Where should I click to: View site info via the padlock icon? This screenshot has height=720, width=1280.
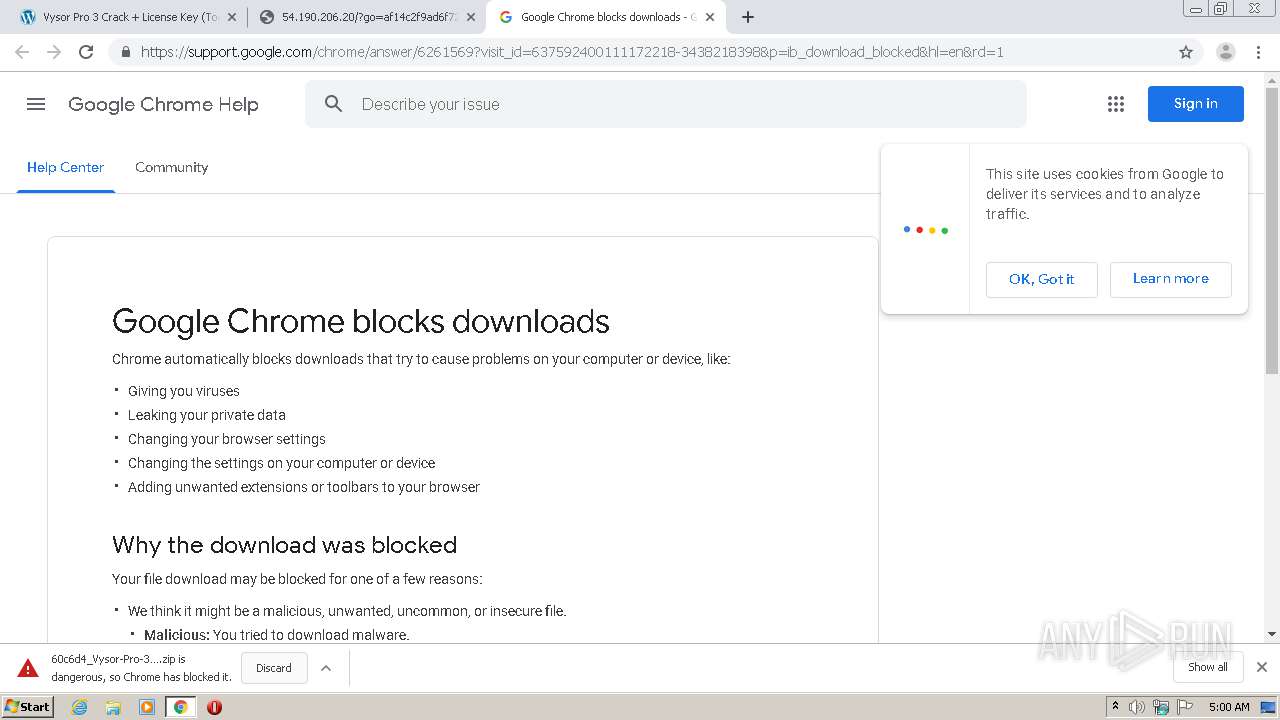[125, 52]
